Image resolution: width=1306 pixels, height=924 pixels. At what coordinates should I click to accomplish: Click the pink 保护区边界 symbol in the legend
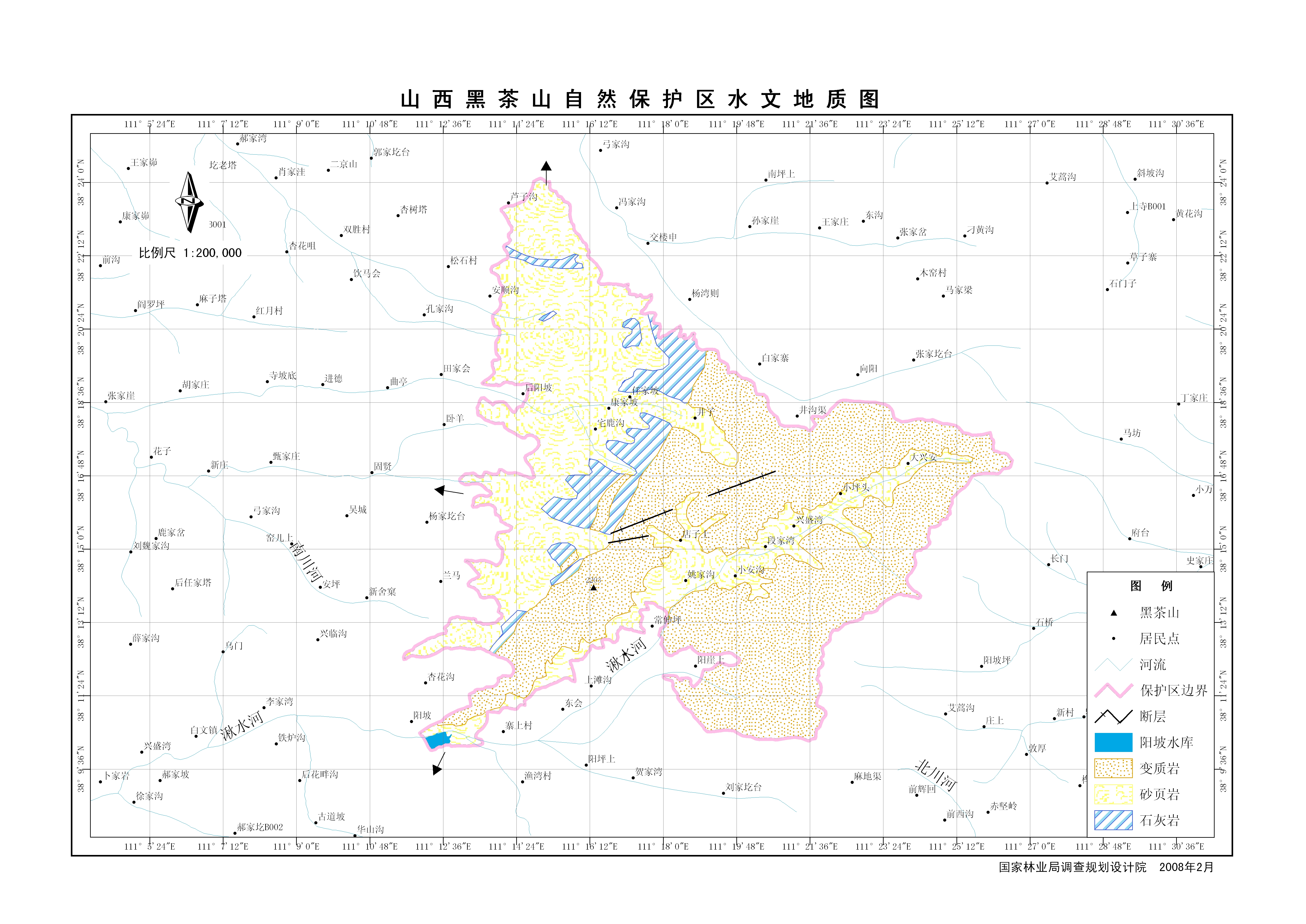tap(1113, 691)
